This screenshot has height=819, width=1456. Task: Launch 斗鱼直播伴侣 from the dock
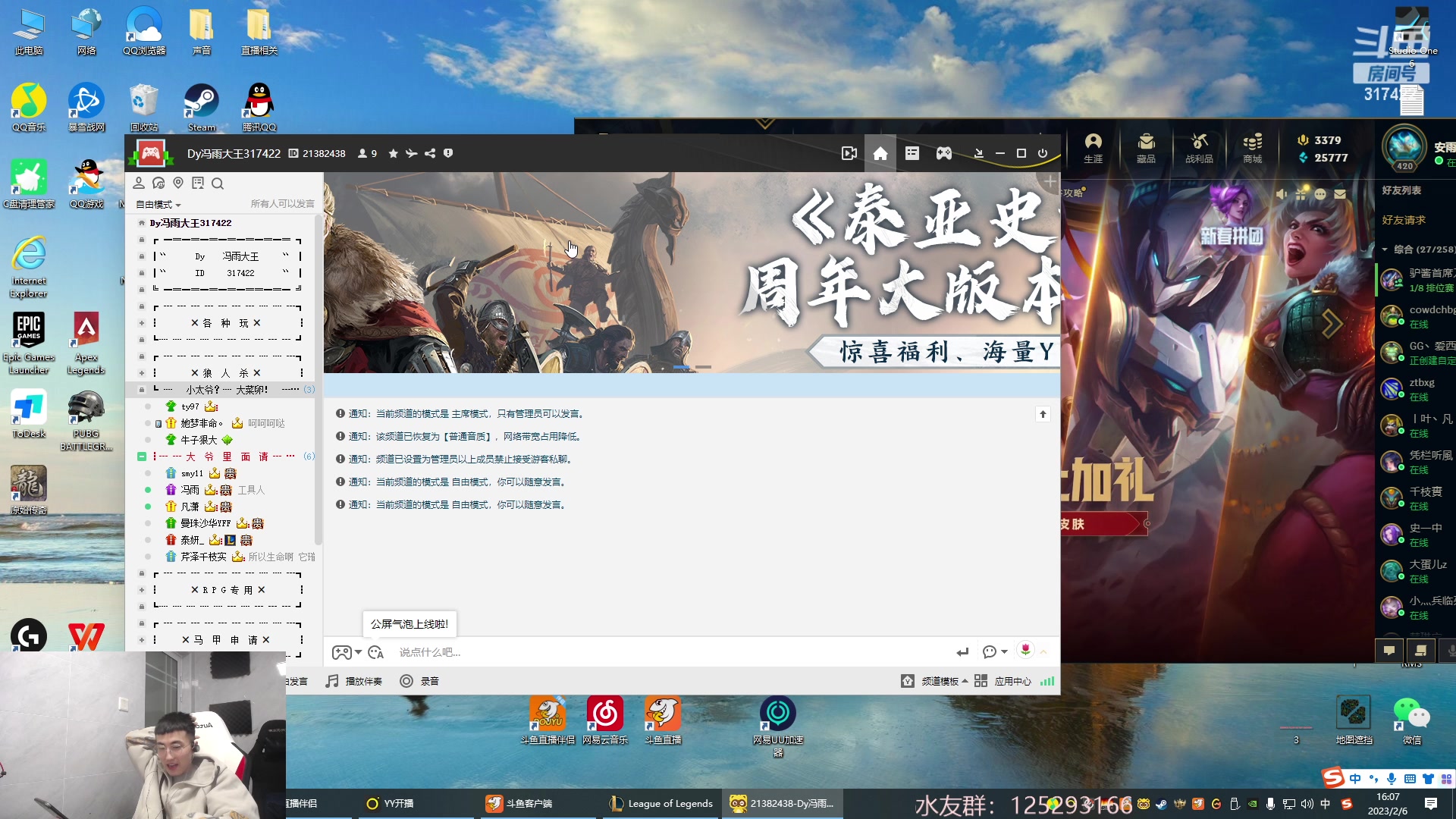548,714
